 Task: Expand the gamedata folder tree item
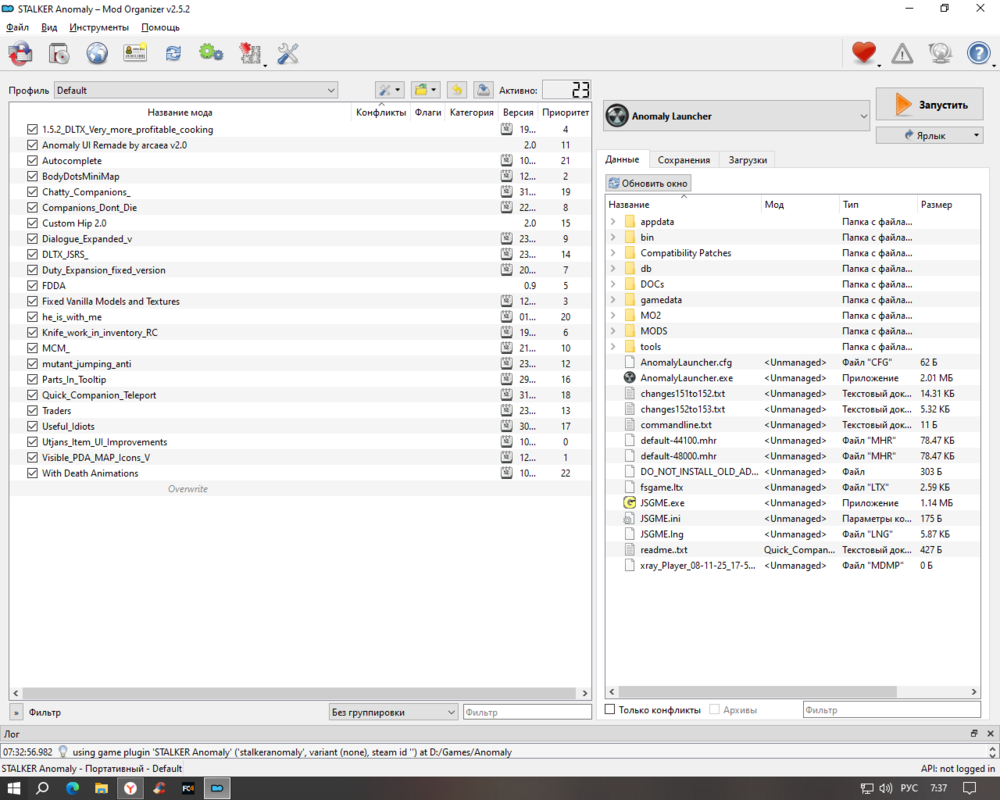tap(613, 300)
